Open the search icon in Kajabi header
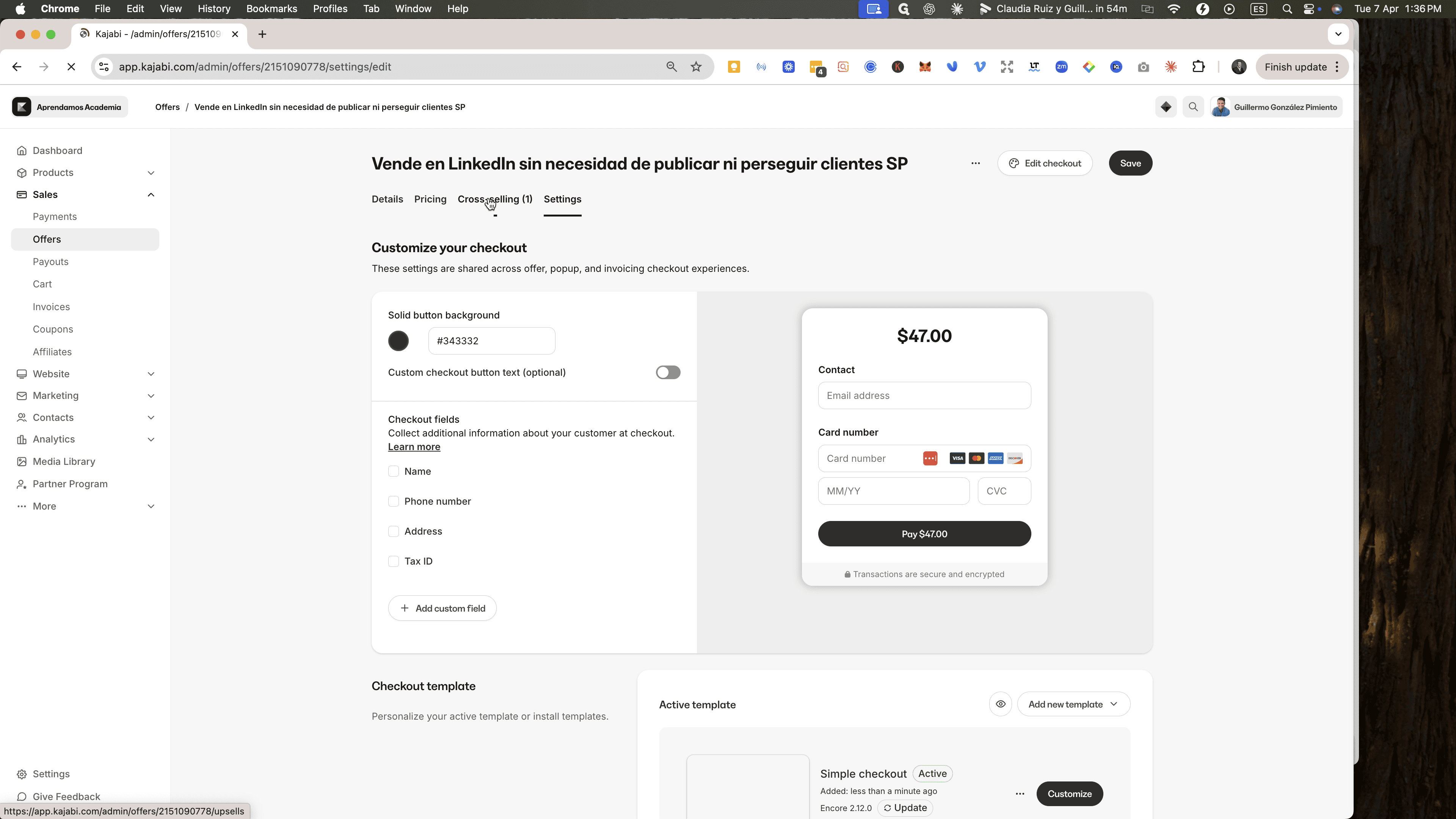The width and height of the screenshot is (1456, 819). (1193, 107)
